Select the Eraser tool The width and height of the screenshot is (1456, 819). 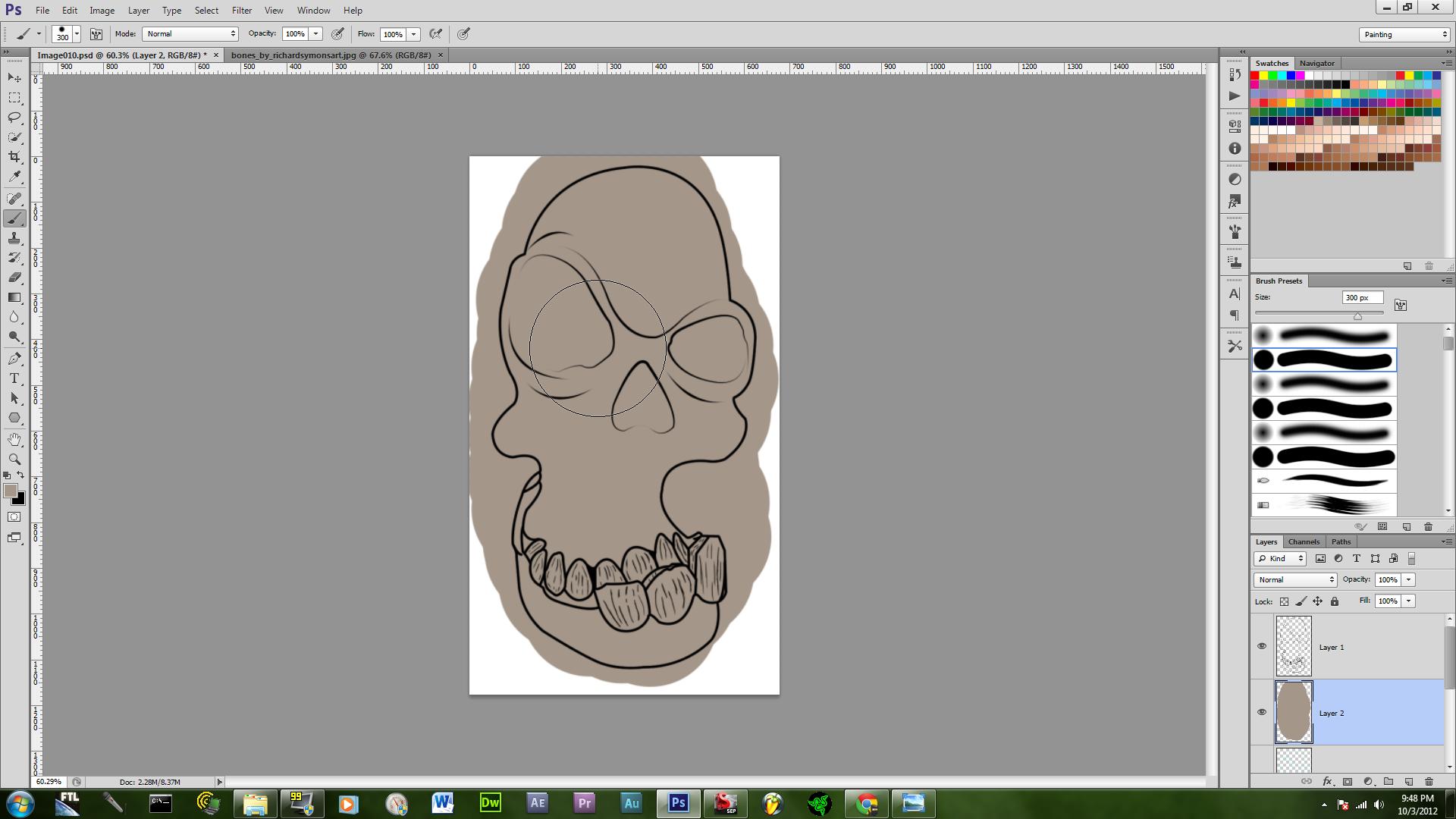14,278
